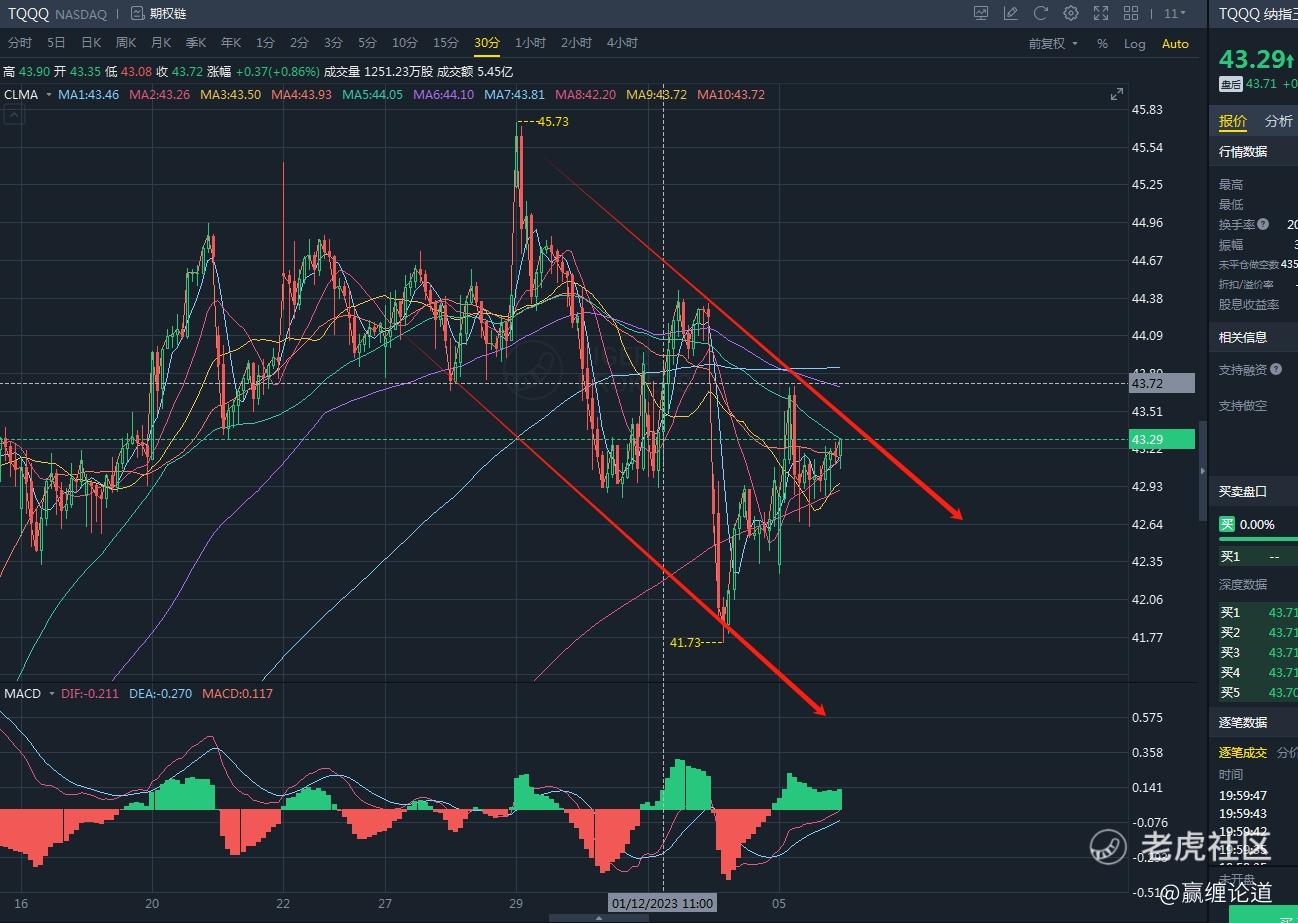This screenshot has width=1298, height=923.
Task: Click the 01/12/2023 11:00 crosshair date label
Action: coord(662,903)
